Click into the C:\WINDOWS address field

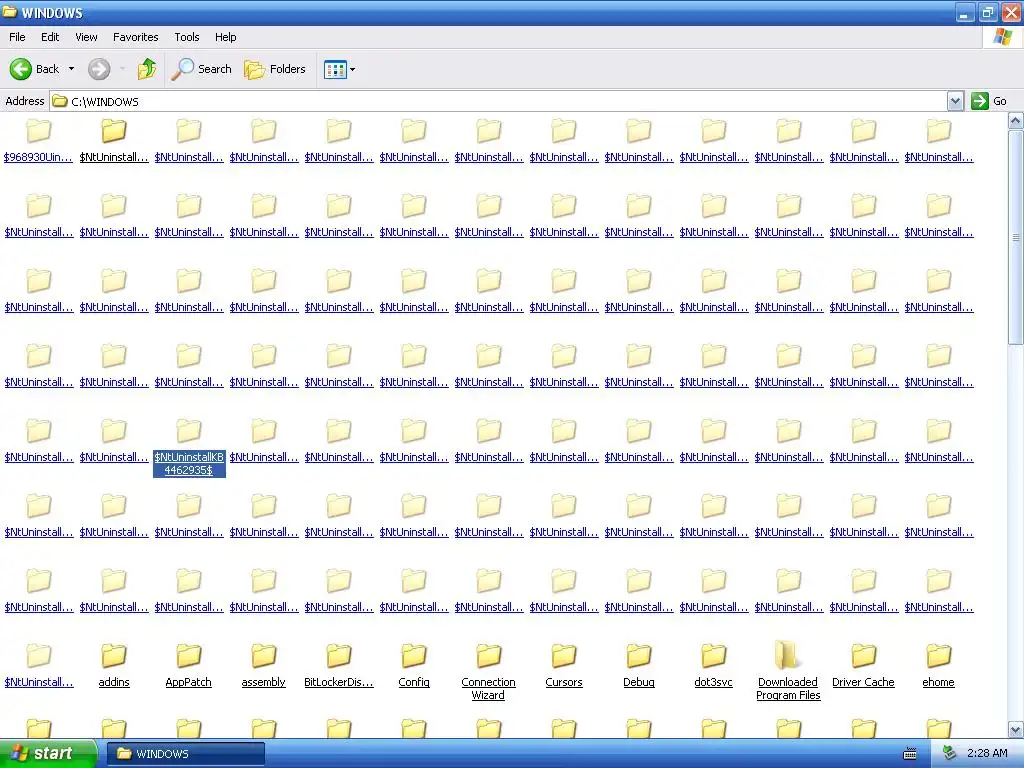[x=496, y=101]
